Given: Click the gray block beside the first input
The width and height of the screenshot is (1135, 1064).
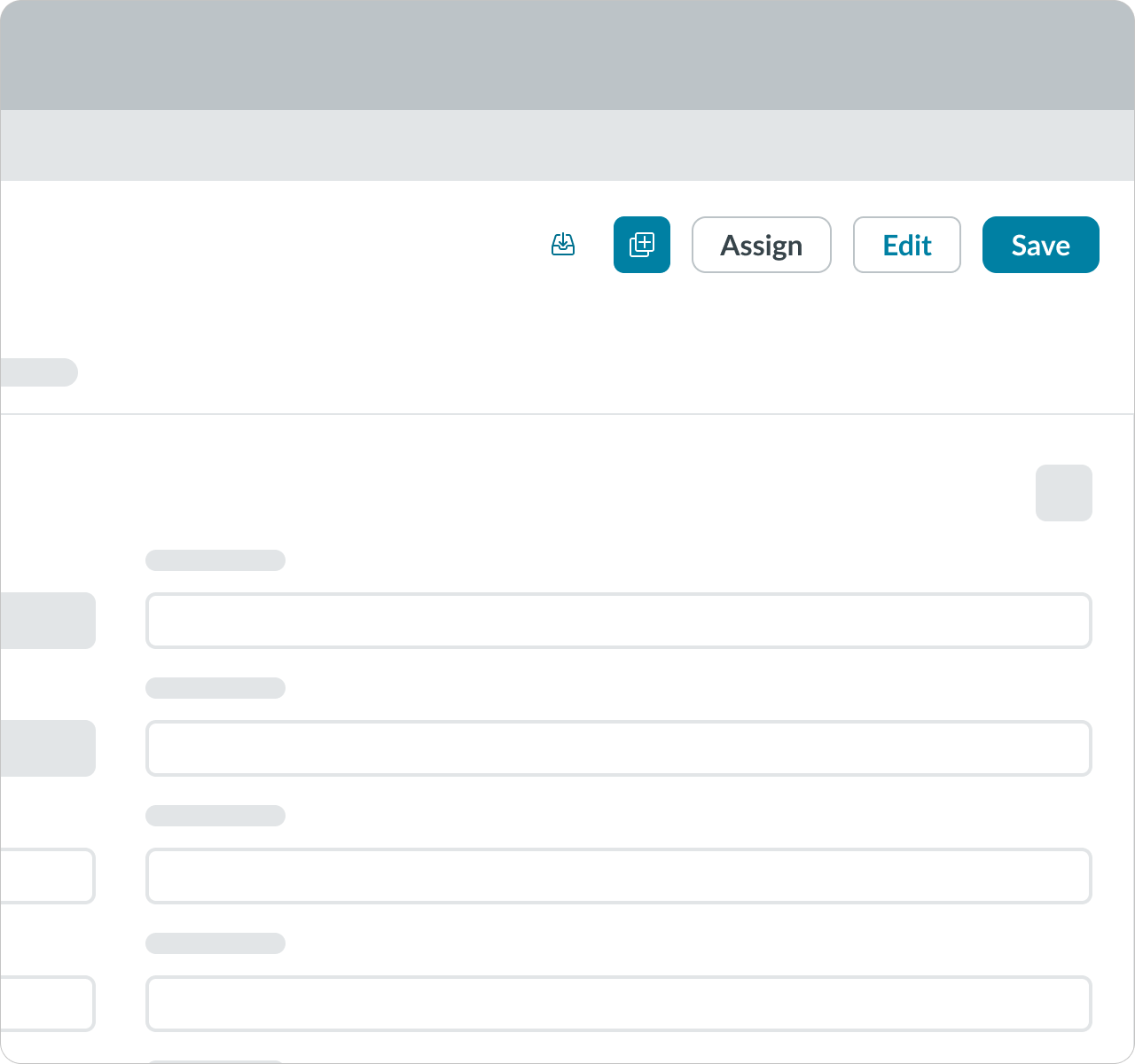Looking at the screenshot, I should pos(48,621).
